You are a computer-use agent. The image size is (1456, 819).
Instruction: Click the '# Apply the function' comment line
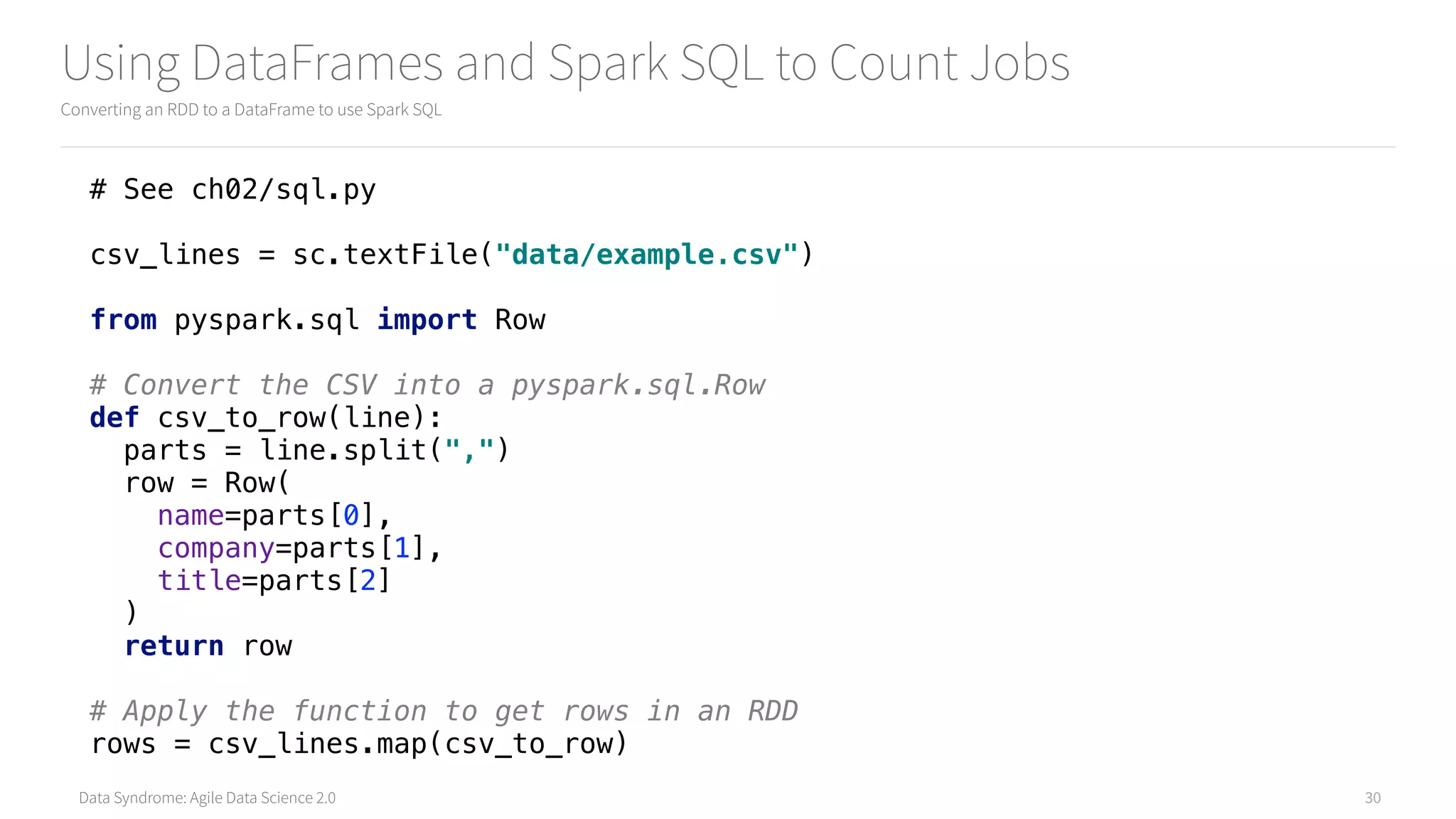444,711
